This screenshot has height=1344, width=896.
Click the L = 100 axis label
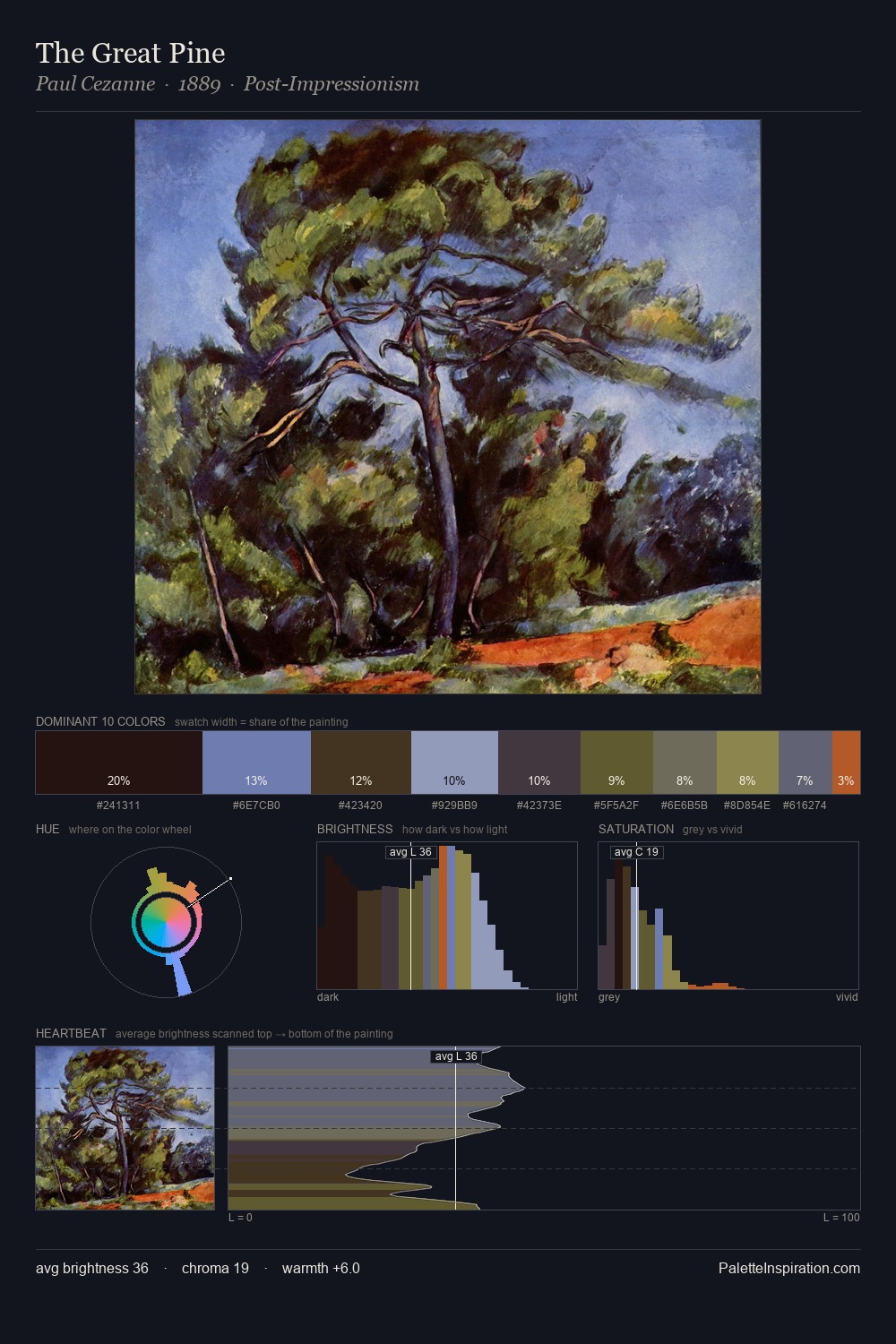841,1218
